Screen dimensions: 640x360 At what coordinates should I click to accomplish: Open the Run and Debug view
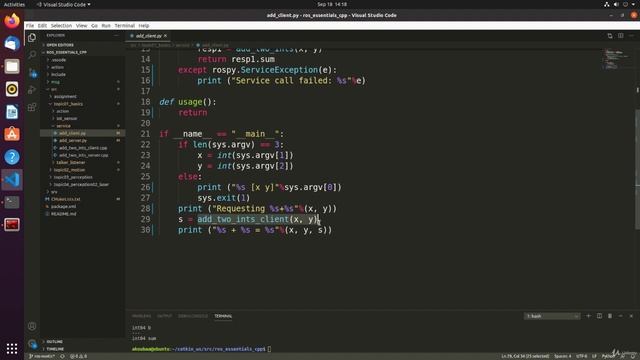[x=32, y=90]
